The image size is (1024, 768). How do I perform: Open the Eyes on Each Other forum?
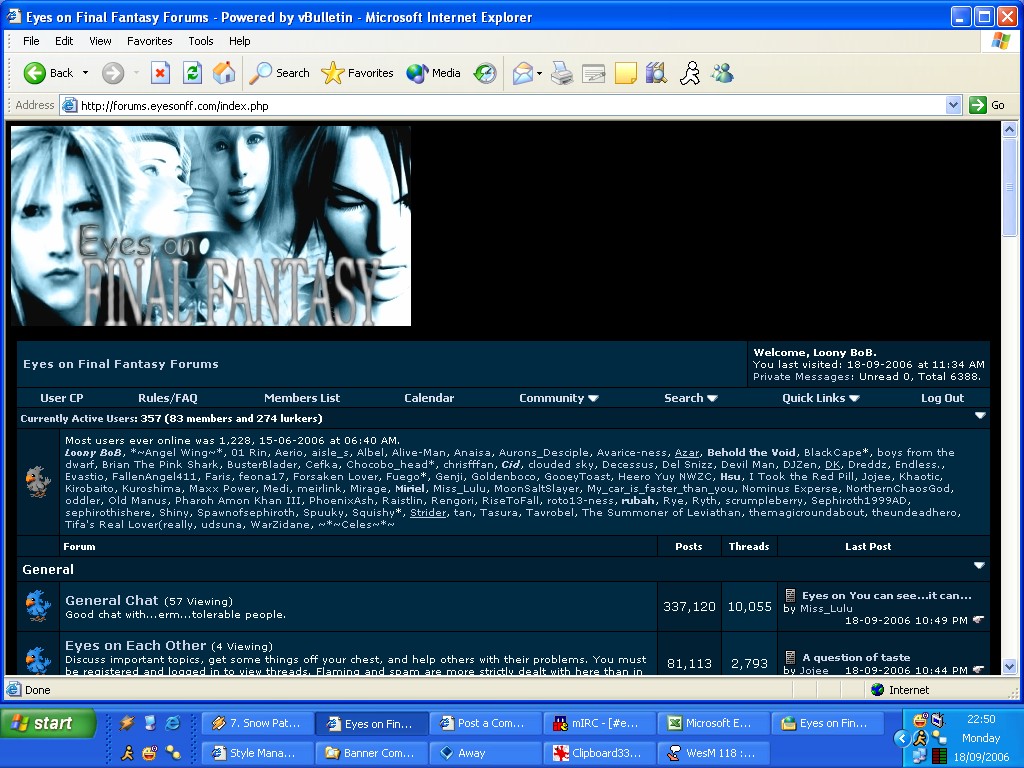coord(135,645)
